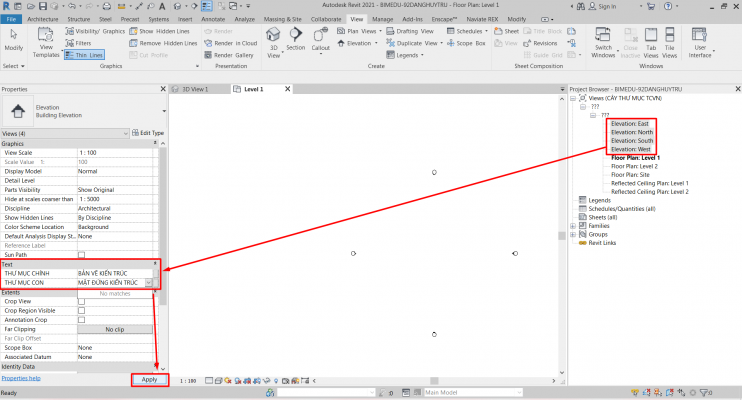Open the THƯ MỤC CON dropdown
742x400 pixels.
pos(149,283)
